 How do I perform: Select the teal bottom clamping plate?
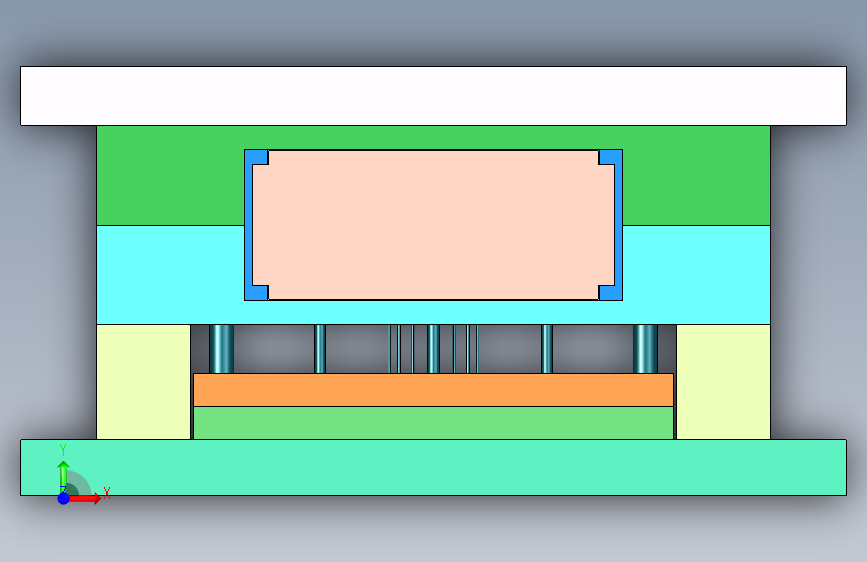434,467
